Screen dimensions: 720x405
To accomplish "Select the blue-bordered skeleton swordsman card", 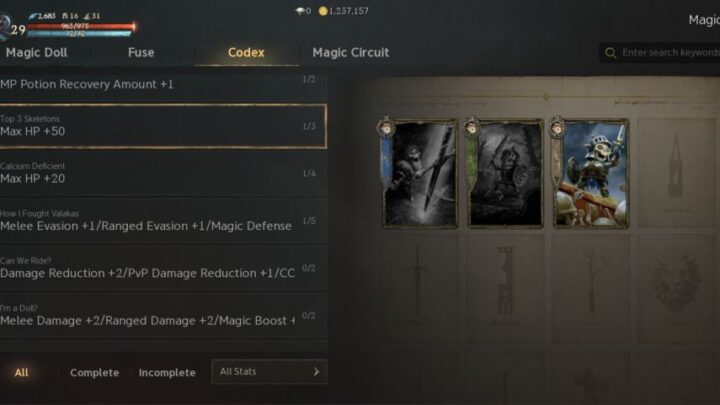I will pos(420,174).
